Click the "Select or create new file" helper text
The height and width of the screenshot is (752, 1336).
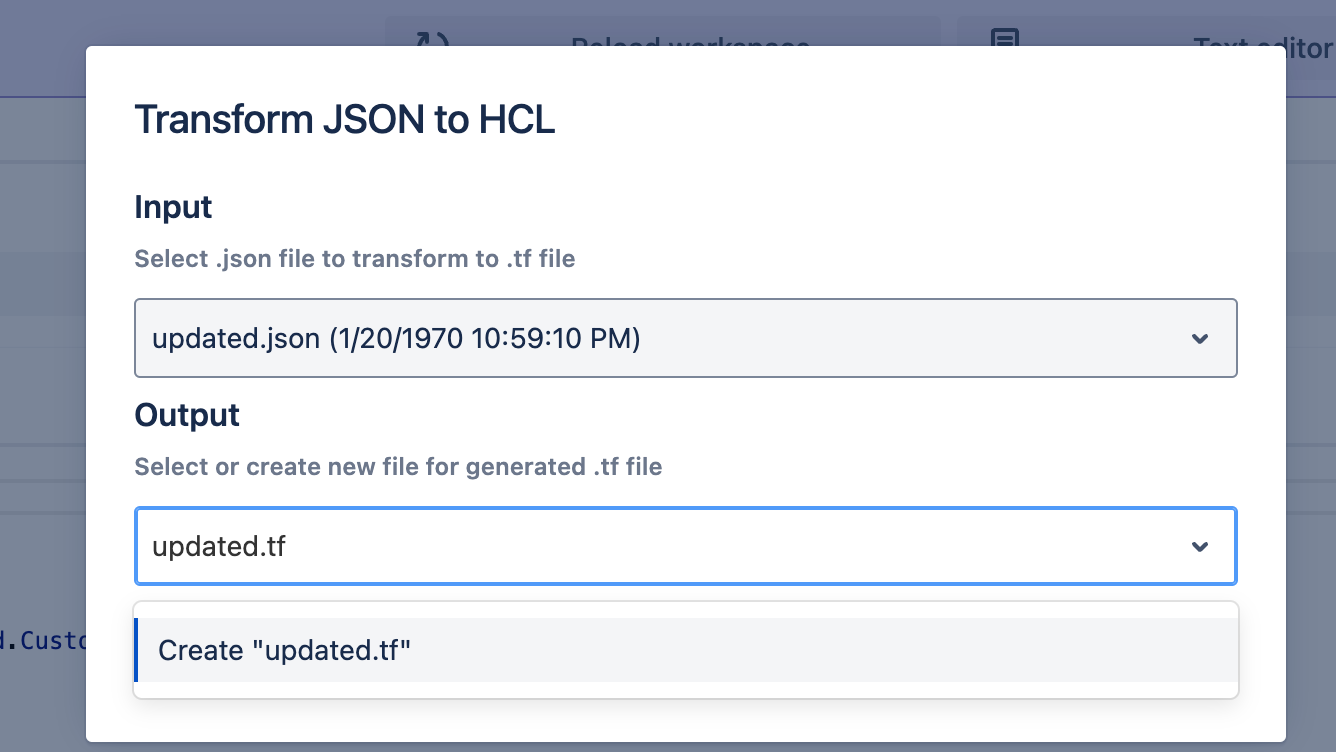(x=398, y=467)
